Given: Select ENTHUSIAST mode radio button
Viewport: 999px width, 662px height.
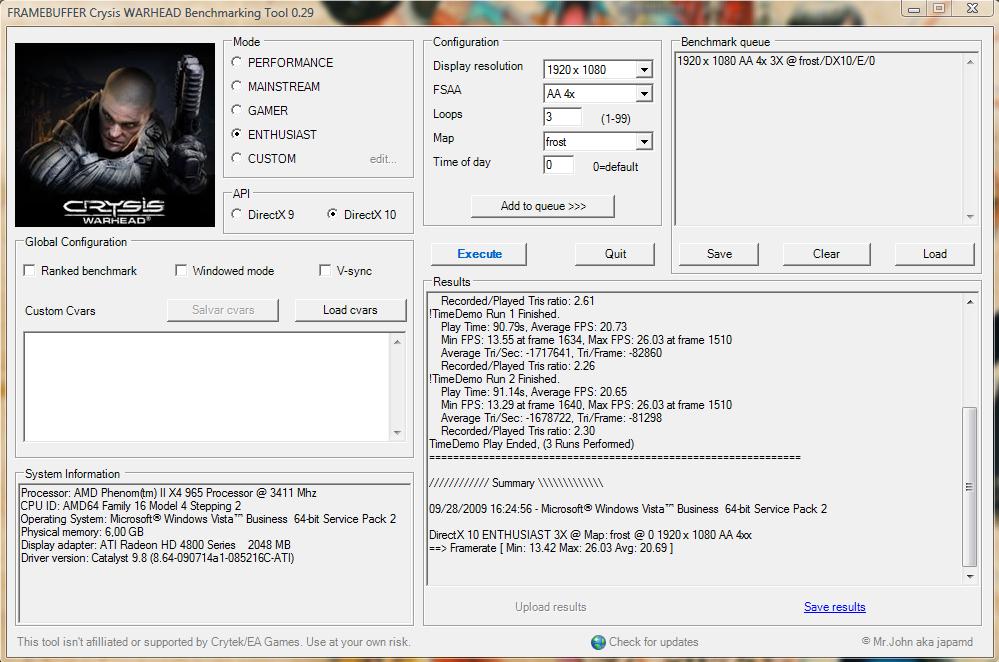Looking at the screenshot, I should 236,134.
